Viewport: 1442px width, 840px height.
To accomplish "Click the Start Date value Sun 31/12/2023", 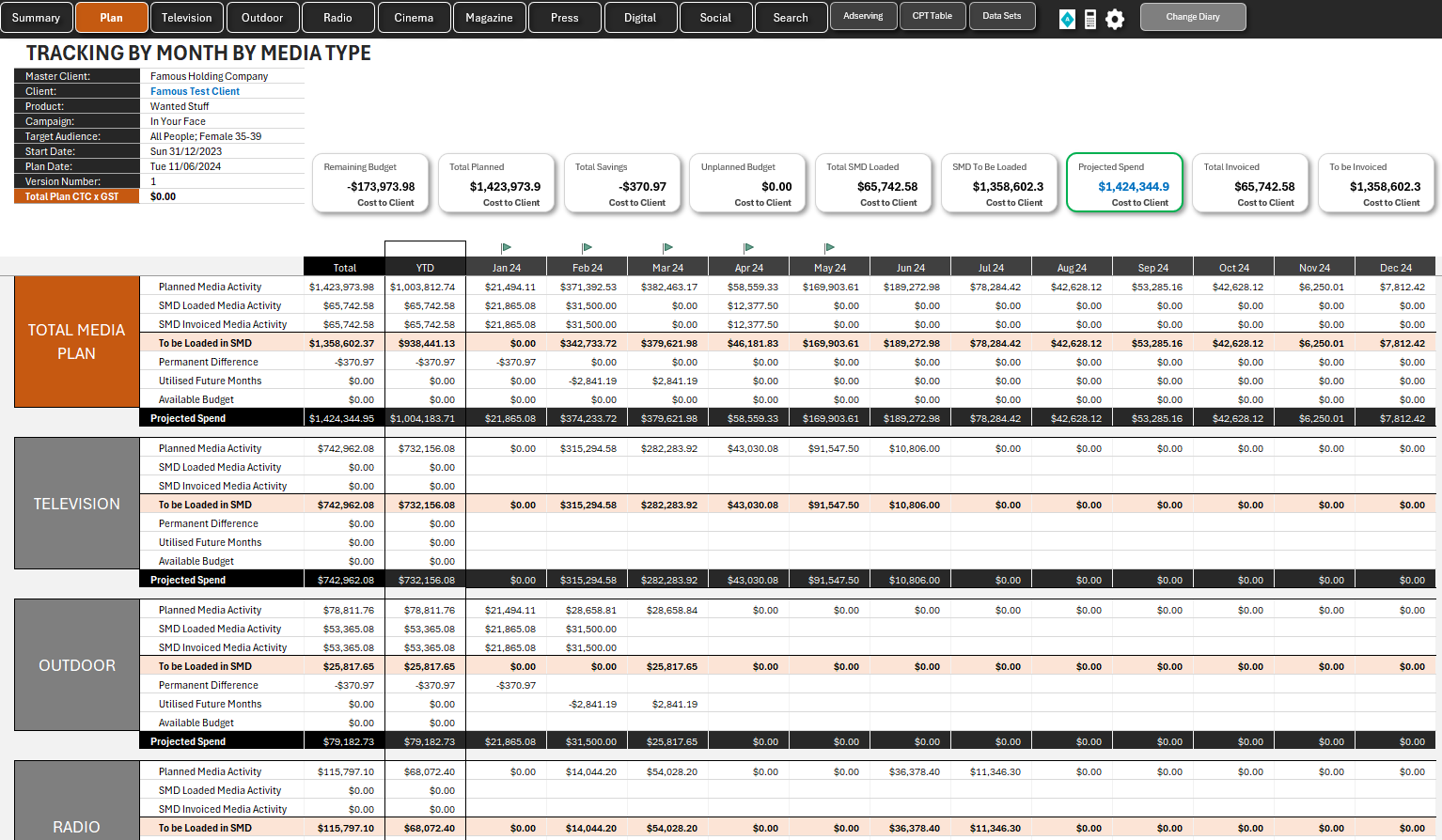I will point(186,151).
